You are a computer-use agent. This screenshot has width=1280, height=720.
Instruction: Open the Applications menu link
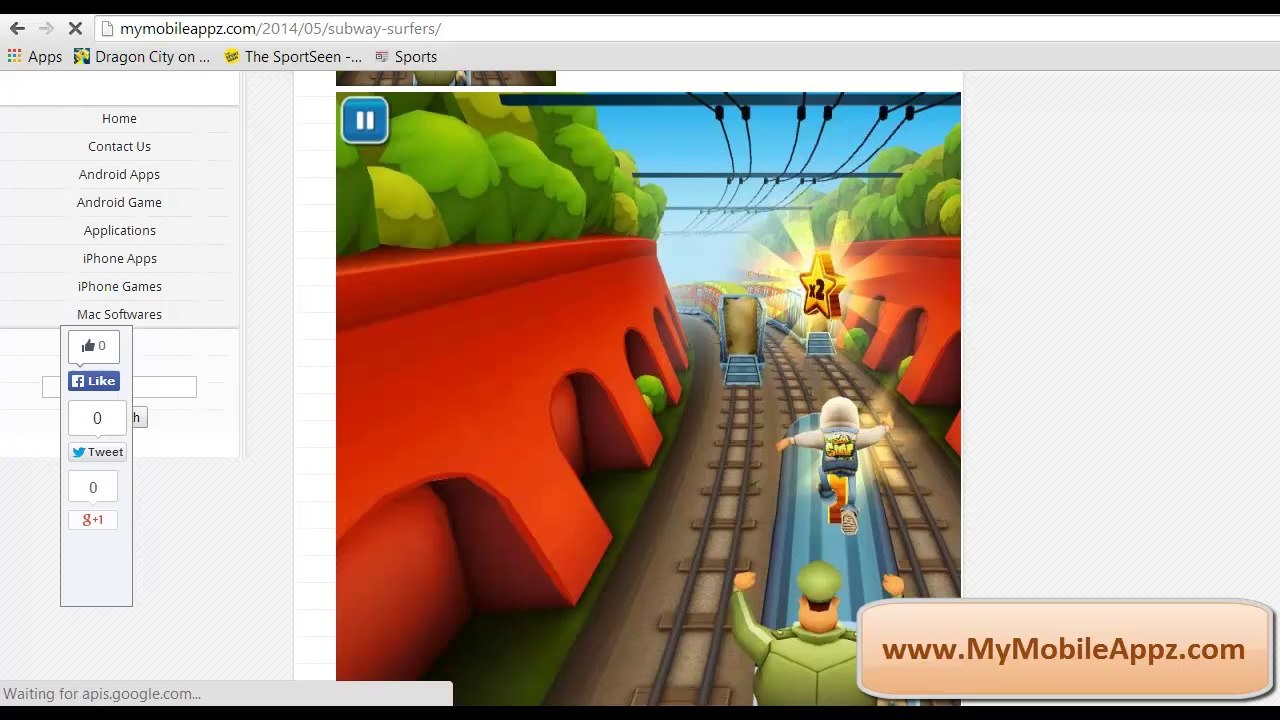pyautogui.click(x=119, y=230)
